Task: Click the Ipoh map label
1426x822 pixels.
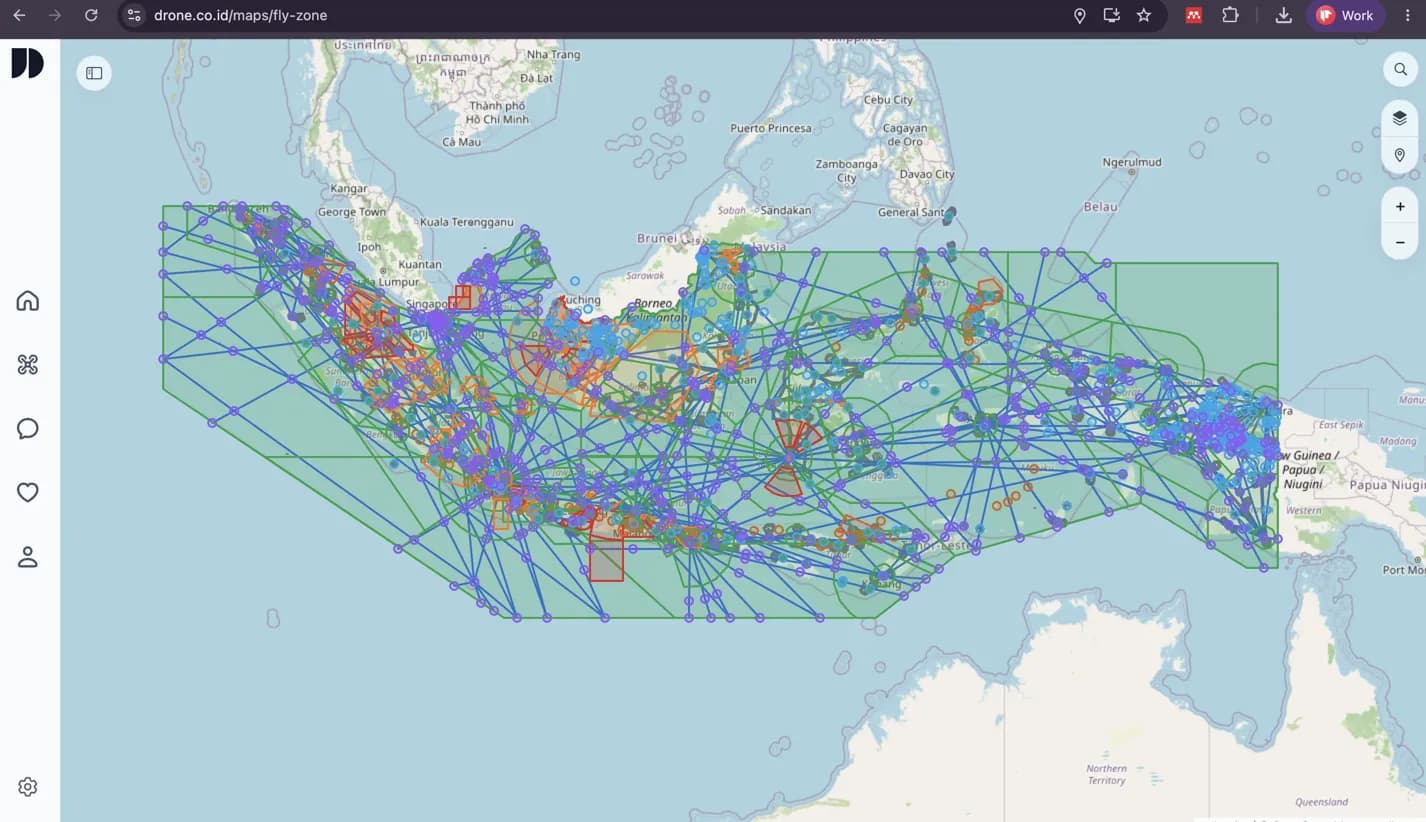Action: [370, 247]
